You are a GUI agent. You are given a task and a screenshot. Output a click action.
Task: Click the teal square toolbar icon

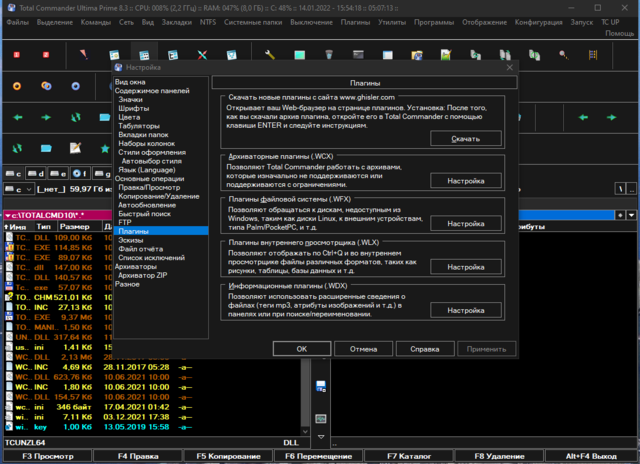click(x=300, y=55)
